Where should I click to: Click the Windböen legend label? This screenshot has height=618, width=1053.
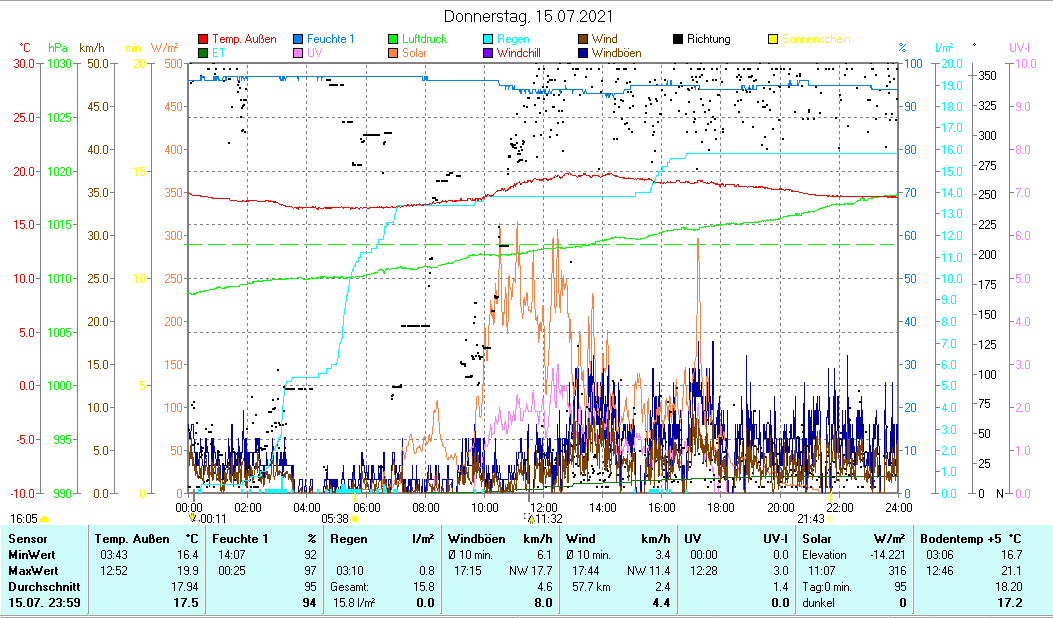click(617, 53)
